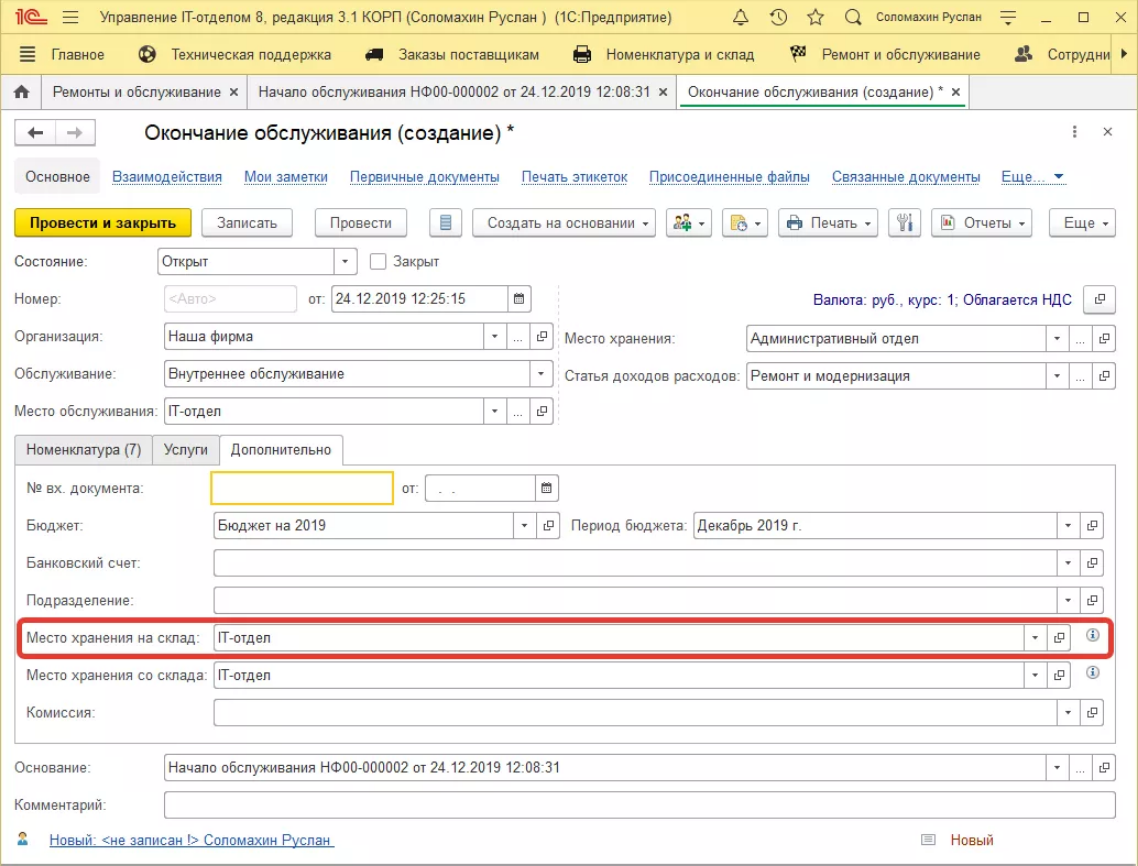Open the Номенклатура и склад menu section
Image resolution: width=1138 pixels, height=866 pixels.
tap(665, 55)
